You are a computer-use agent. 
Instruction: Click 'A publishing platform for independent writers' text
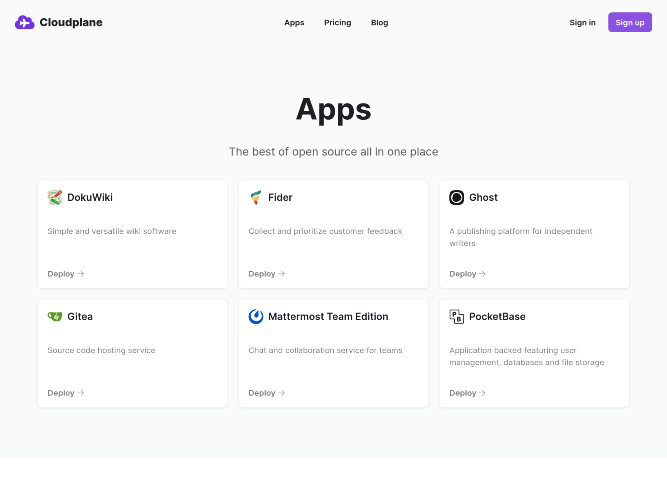click(x=521, y=237)
